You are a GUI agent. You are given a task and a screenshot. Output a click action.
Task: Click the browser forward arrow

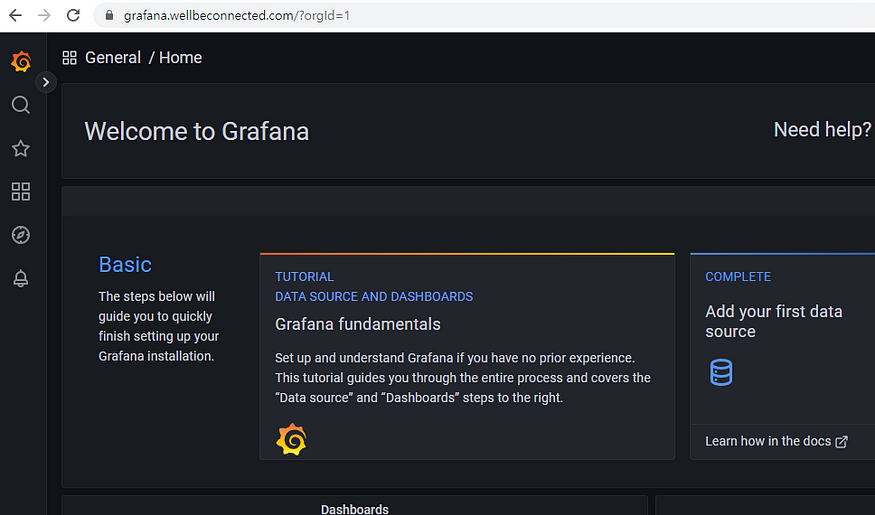44,15
